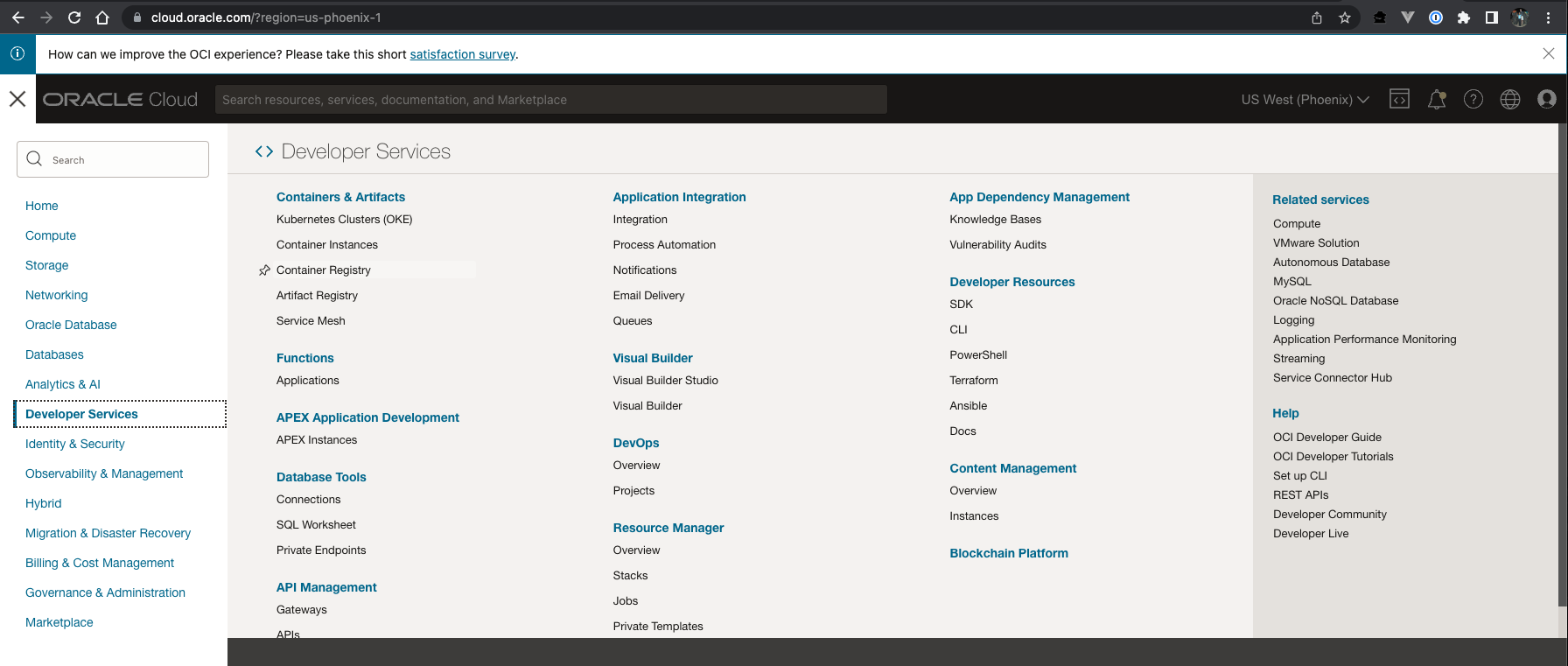Open Blockchain Platform heading link
Screen dimensions: 1568x666
tap(1009, 553)
